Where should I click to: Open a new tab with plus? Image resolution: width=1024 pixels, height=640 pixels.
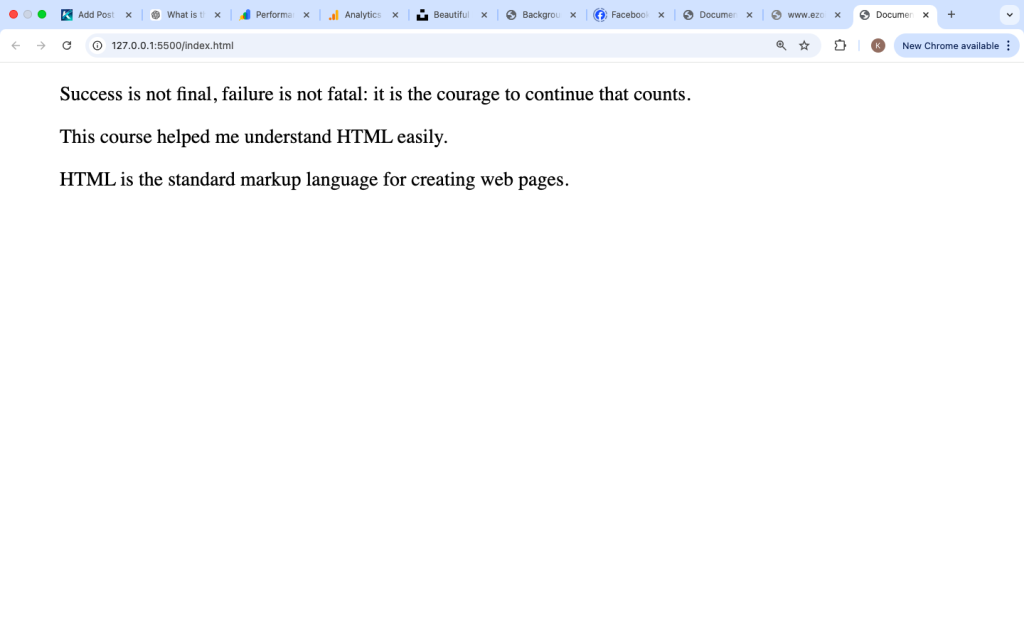(x=952, y=14)
